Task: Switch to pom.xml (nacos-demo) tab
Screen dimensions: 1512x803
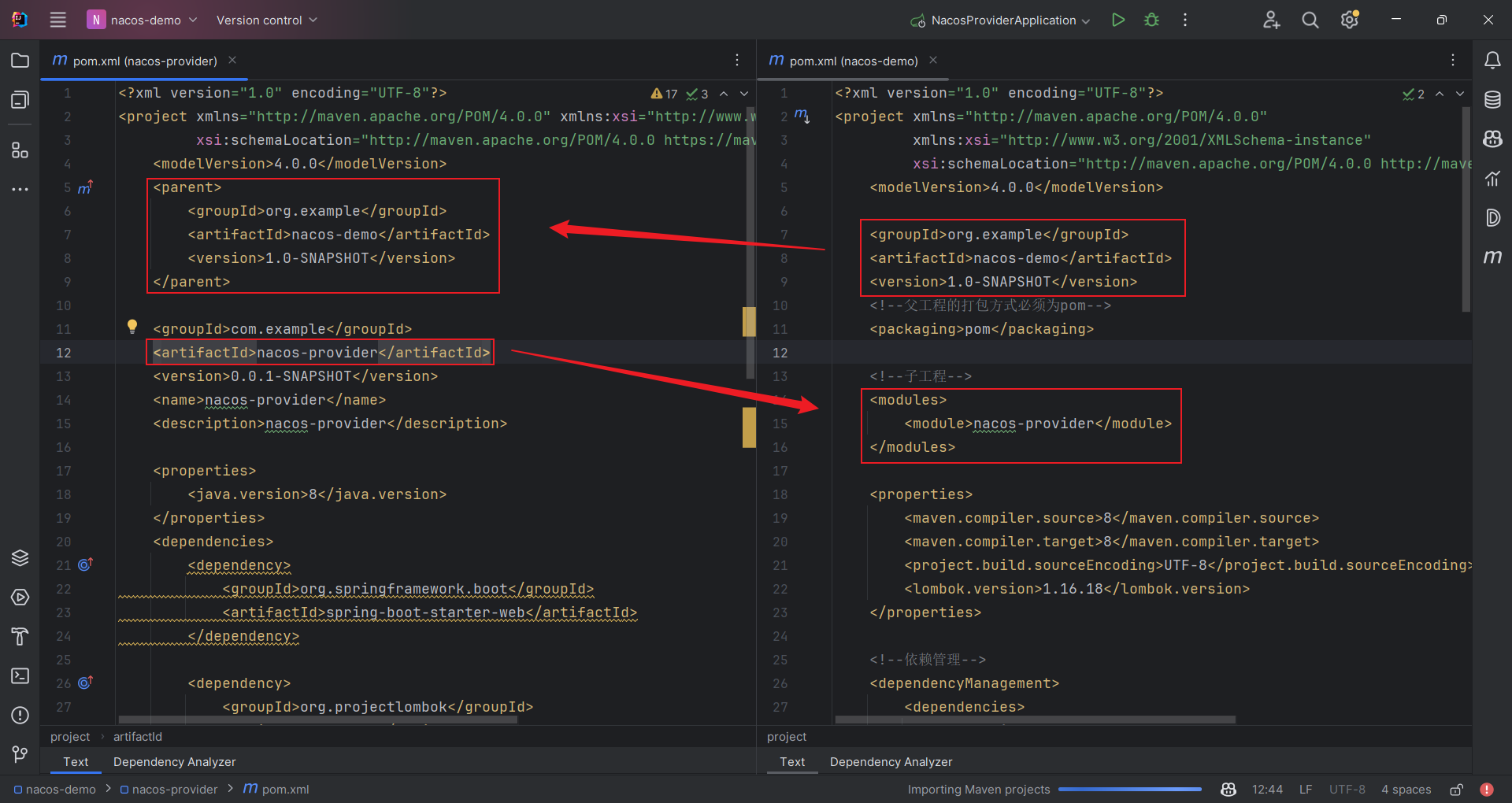Action: [853, 61]
